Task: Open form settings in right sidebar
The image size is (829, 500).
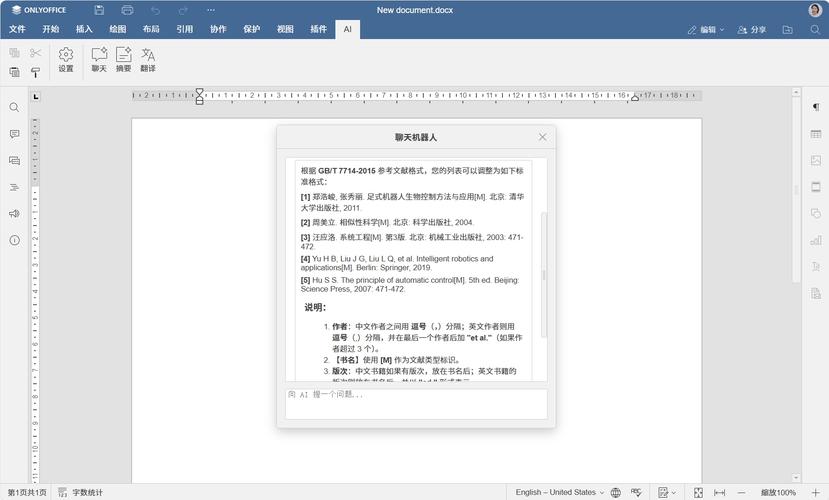Action: tap(816, 293)
